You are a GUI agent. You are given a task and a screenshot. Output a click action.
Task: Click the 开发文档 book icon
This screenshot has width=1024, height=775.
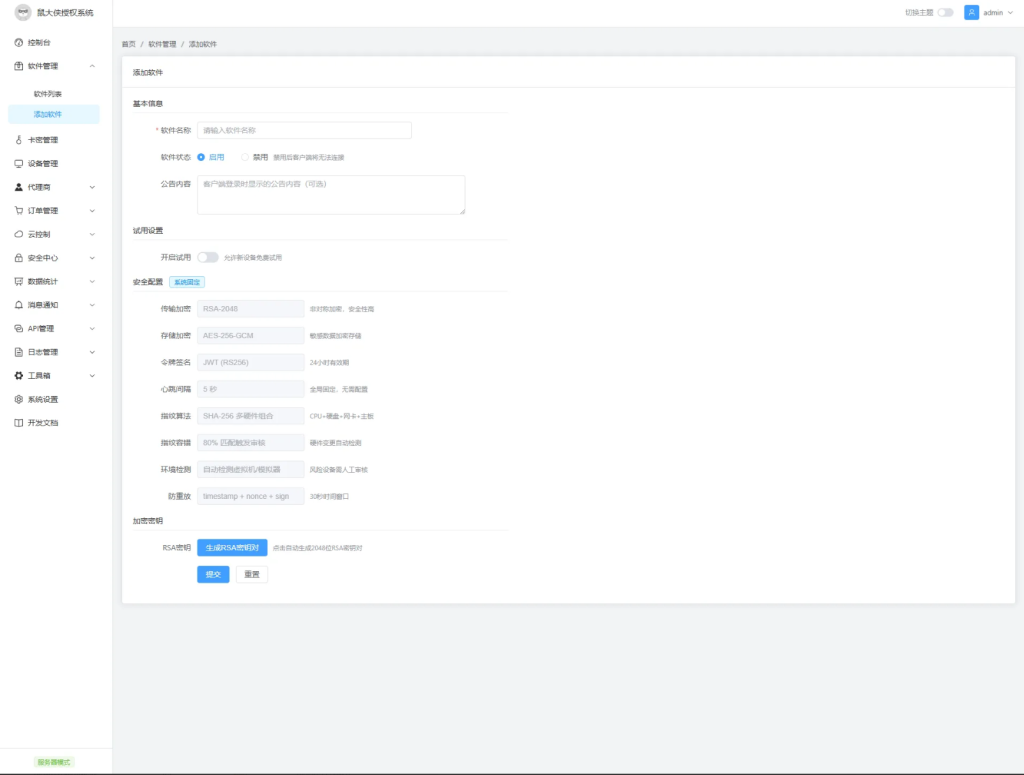pos(19,423)
